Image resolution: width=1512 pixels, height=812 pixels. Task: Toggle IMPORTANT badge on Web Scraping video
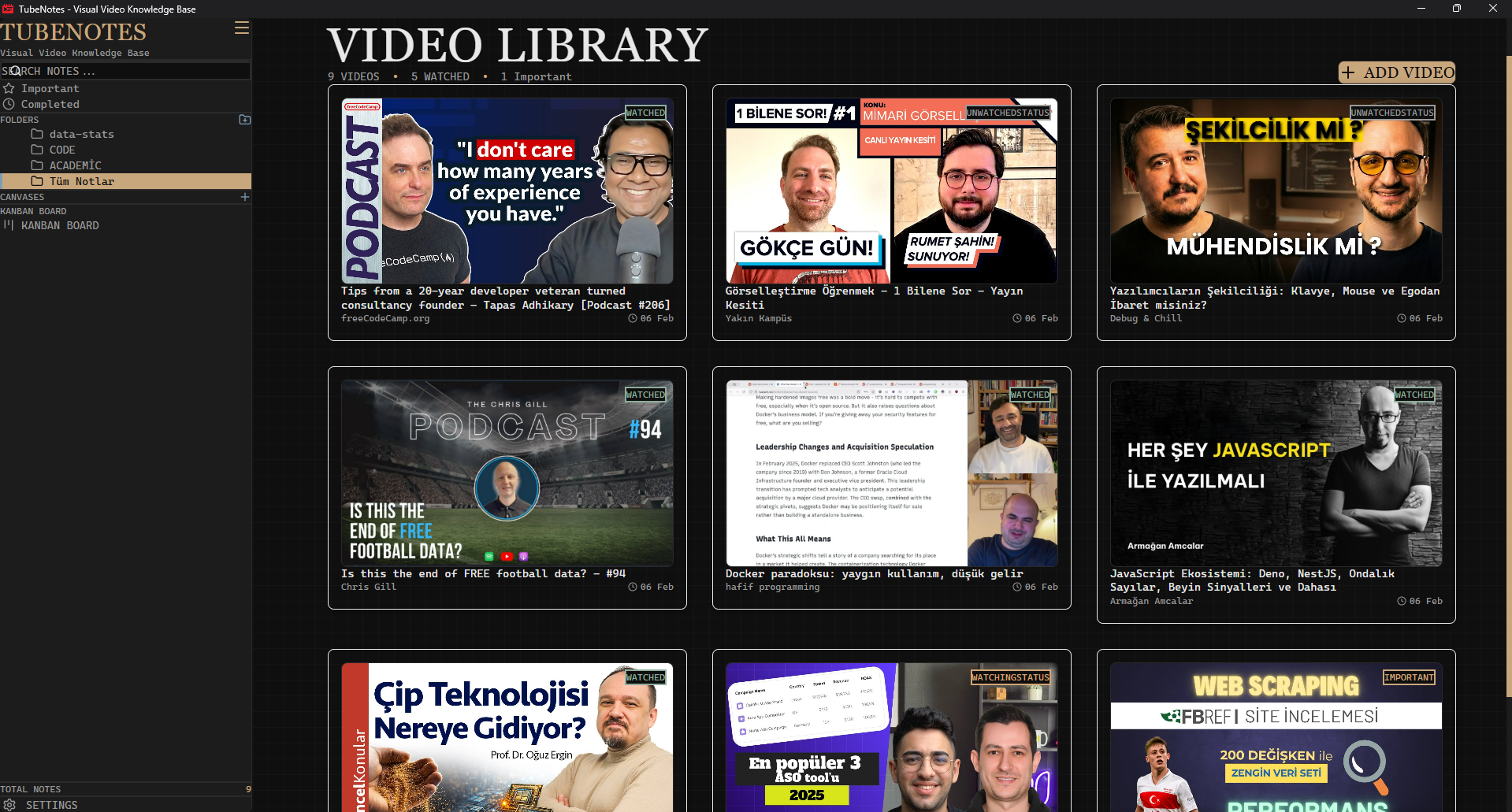pyautogui.click(x=1409, y=677)
